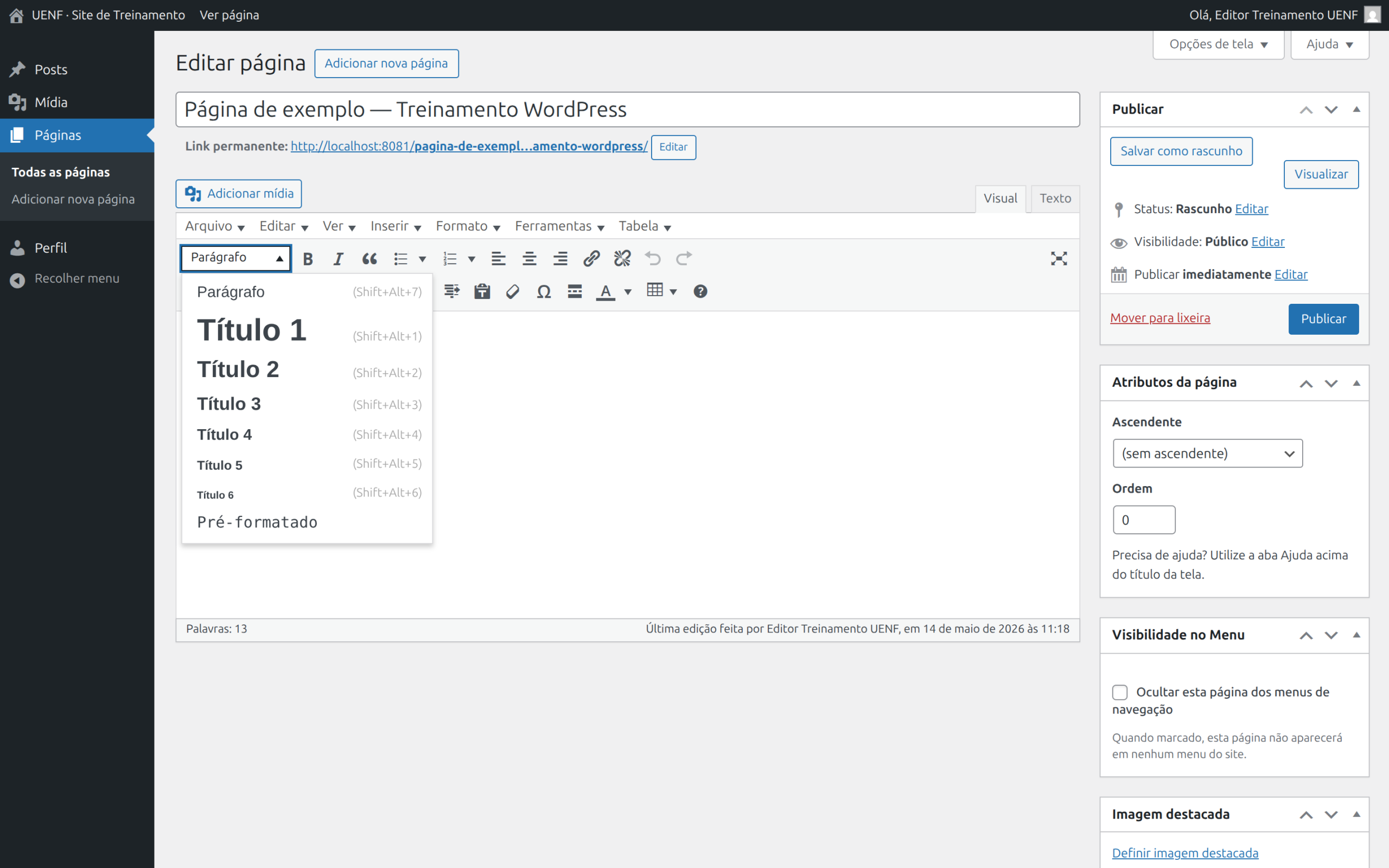Insert a numbered list
This screenshot has height=868, width=1389.
pyautogui.click(x=450, y=259)
